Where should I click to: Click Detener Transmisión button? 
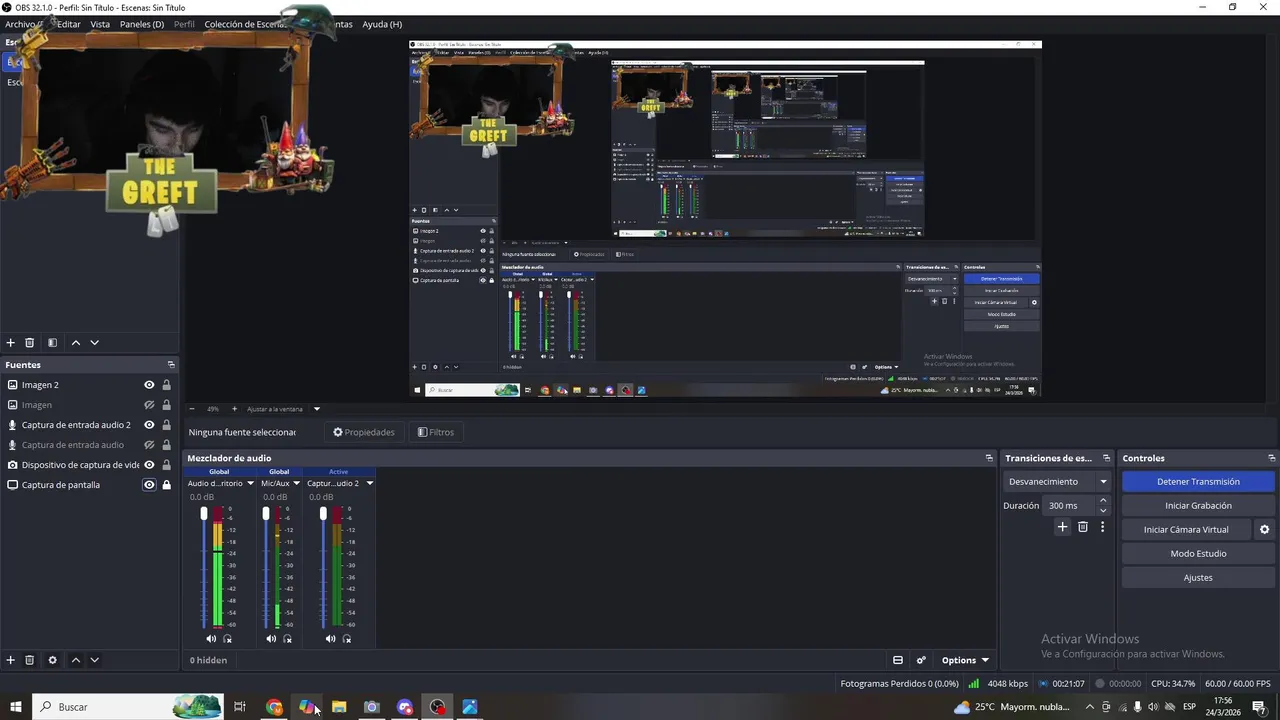click(x=1198, y=481)
